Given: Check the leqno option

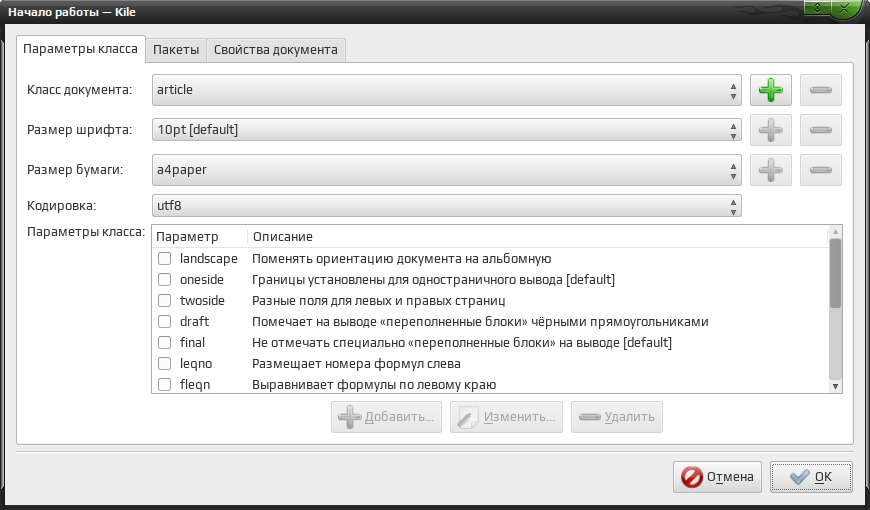Looking at the screenshot, I should (x=164, y=364).
